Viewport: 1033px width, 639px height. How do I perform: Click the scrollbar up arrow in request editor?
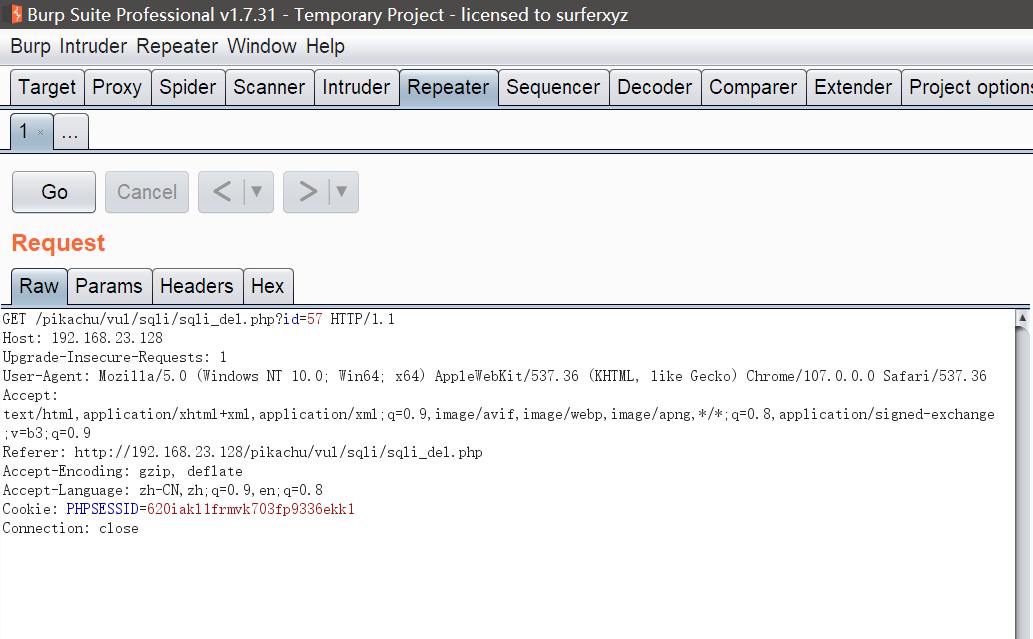[1023, 319]
